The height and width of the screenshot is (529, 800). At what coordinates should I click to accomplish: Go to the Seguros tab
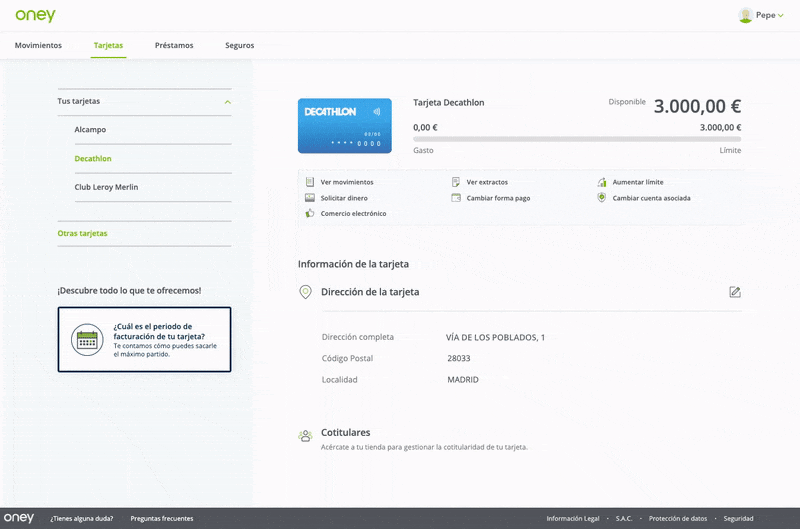(x=239, y=46)
